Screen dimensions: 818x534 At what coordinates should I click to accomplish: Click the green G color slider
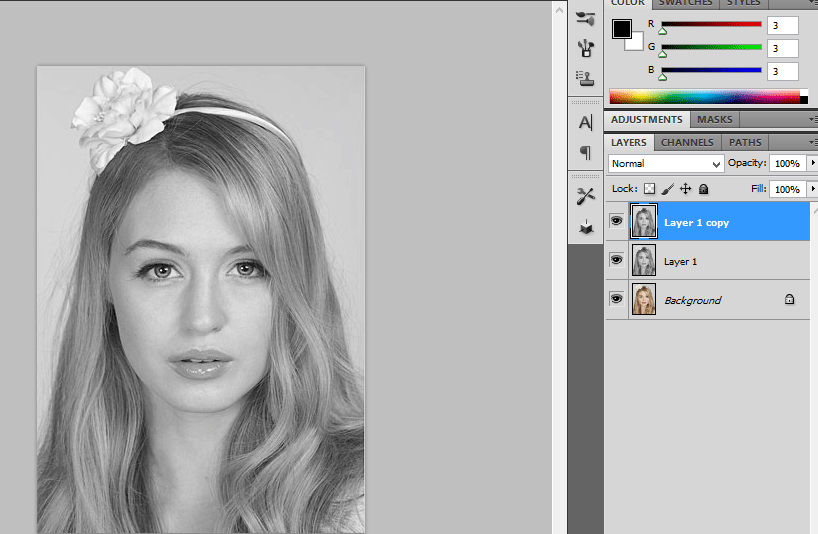click(712, 47)
